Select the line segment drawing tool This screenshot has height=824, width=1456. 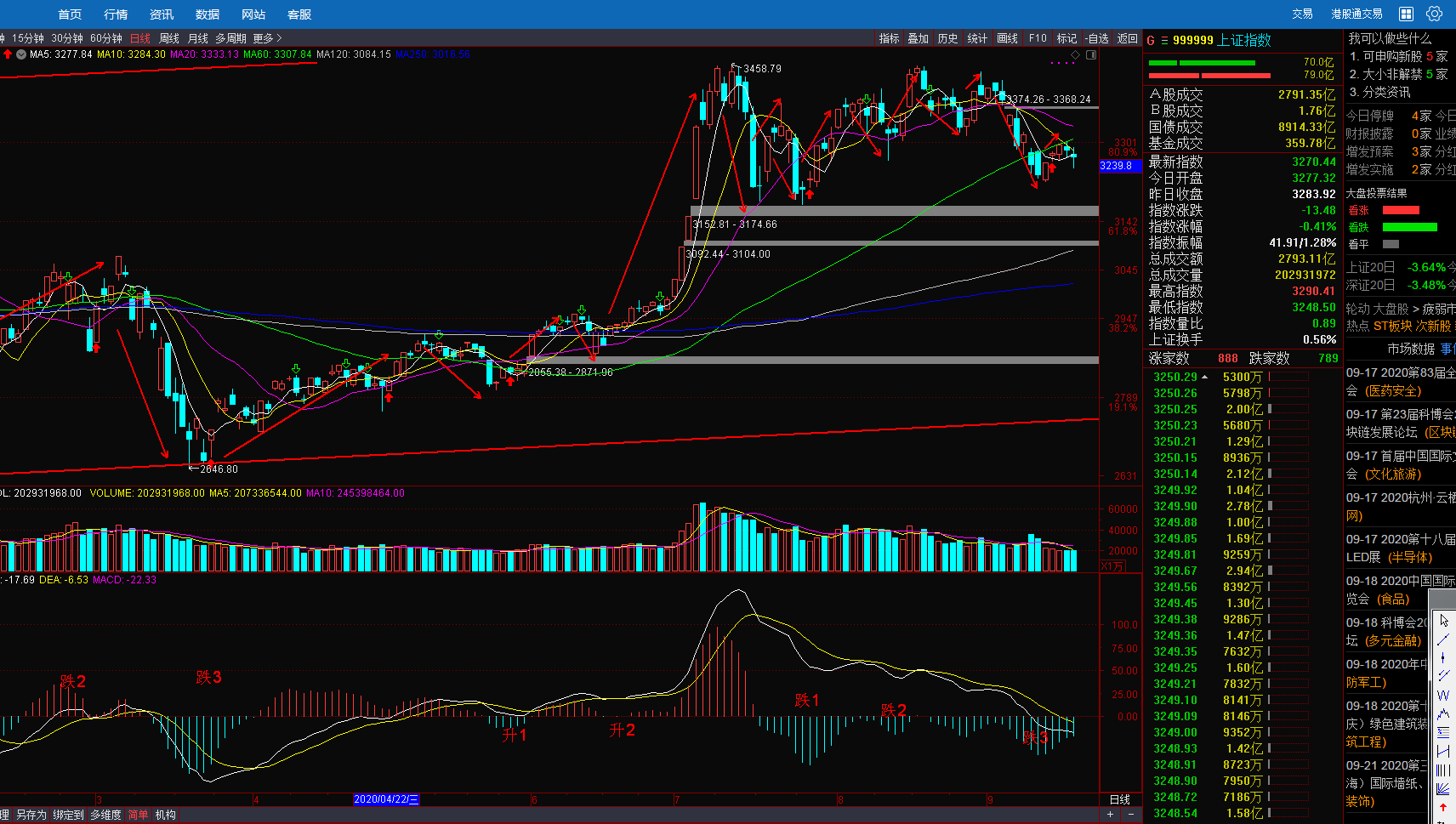coord(1443,639)
